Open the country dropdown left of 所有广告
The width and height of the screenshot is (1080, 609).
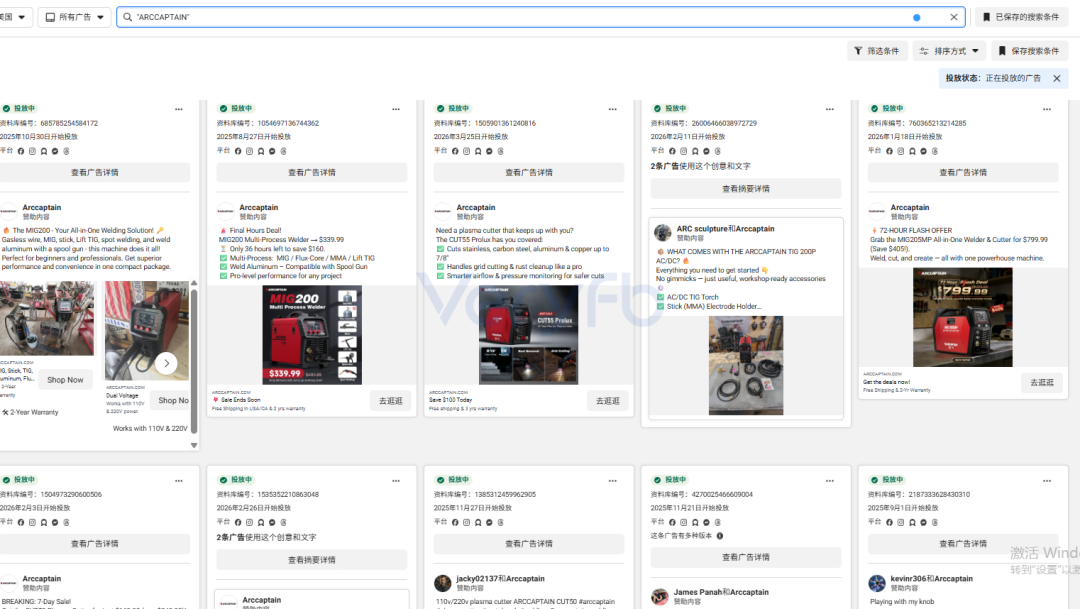14,17
